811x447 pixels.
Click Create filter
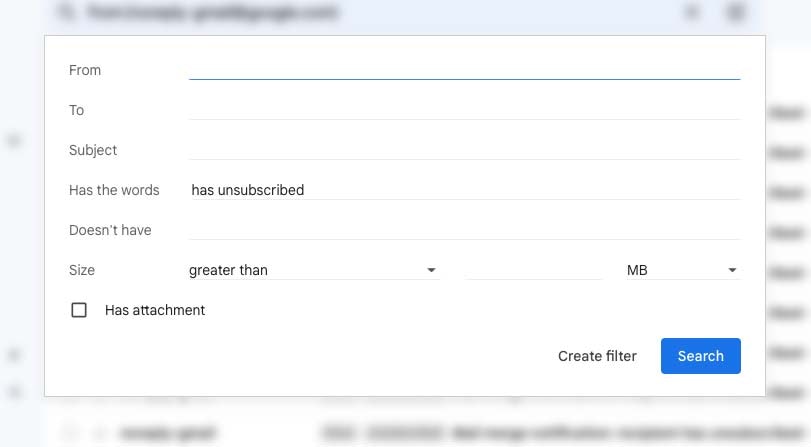(x=597, y=356)
